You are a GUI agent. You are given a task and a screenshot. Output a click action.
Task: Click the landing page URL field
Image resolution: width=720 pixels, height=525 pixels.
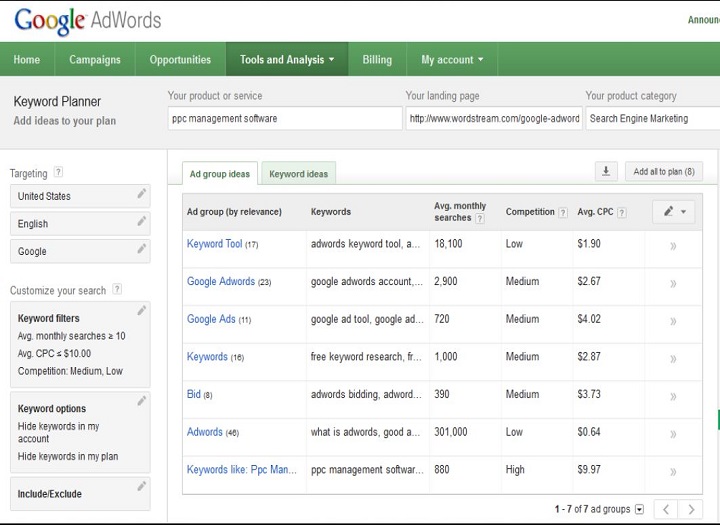click(x=494, y=119)
